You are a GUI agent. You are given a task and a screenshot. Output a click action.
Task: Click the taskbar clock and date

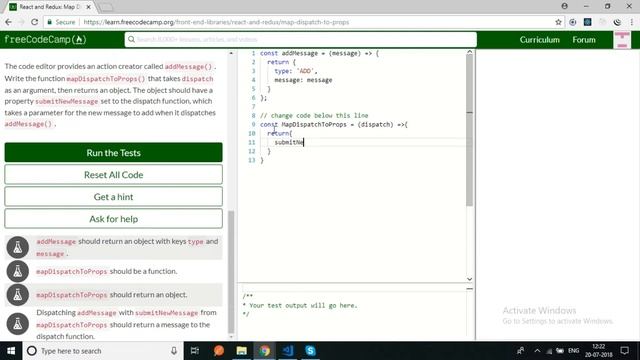pyautogui.click(x=598, y=351)
